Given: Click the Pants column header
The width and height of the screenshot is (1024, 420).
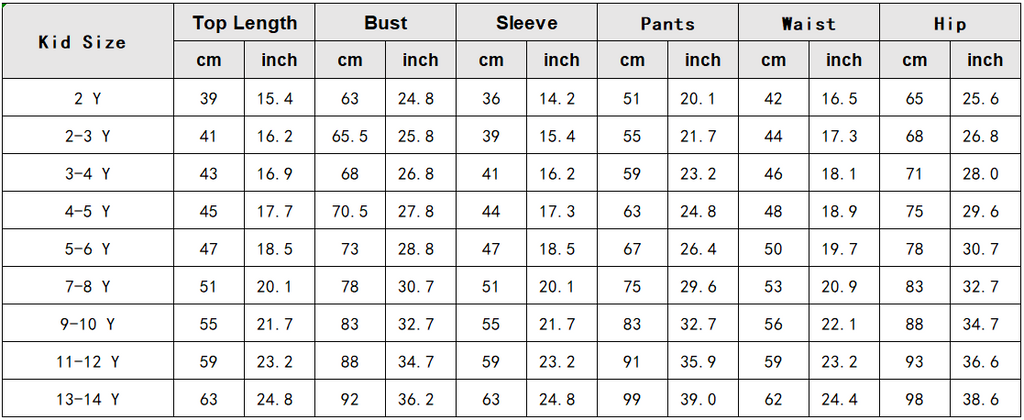Looking at the screenshot, I should 667,23.
